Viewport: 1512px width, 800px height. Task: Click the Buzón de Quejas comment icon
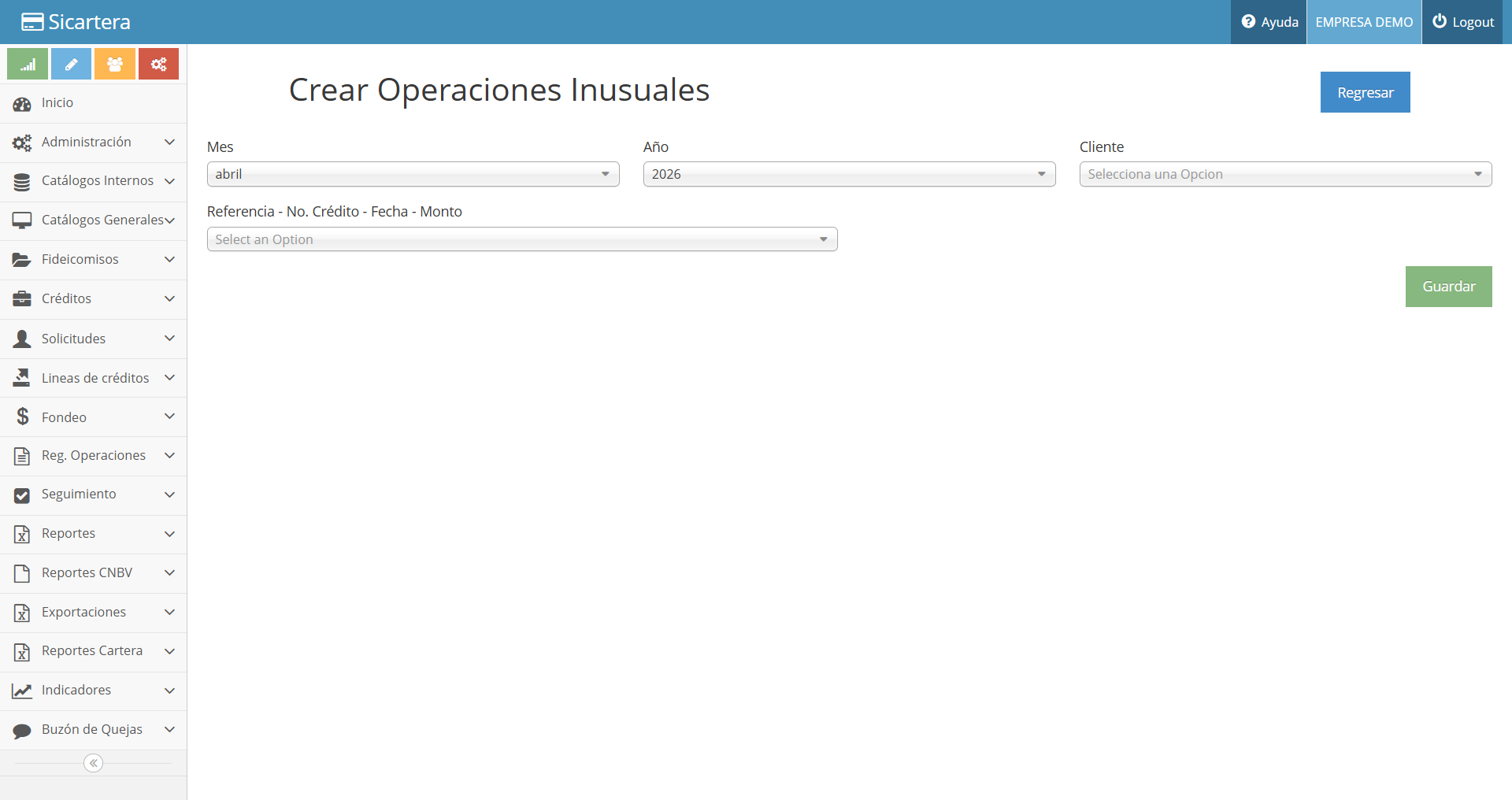pos(22,731)
